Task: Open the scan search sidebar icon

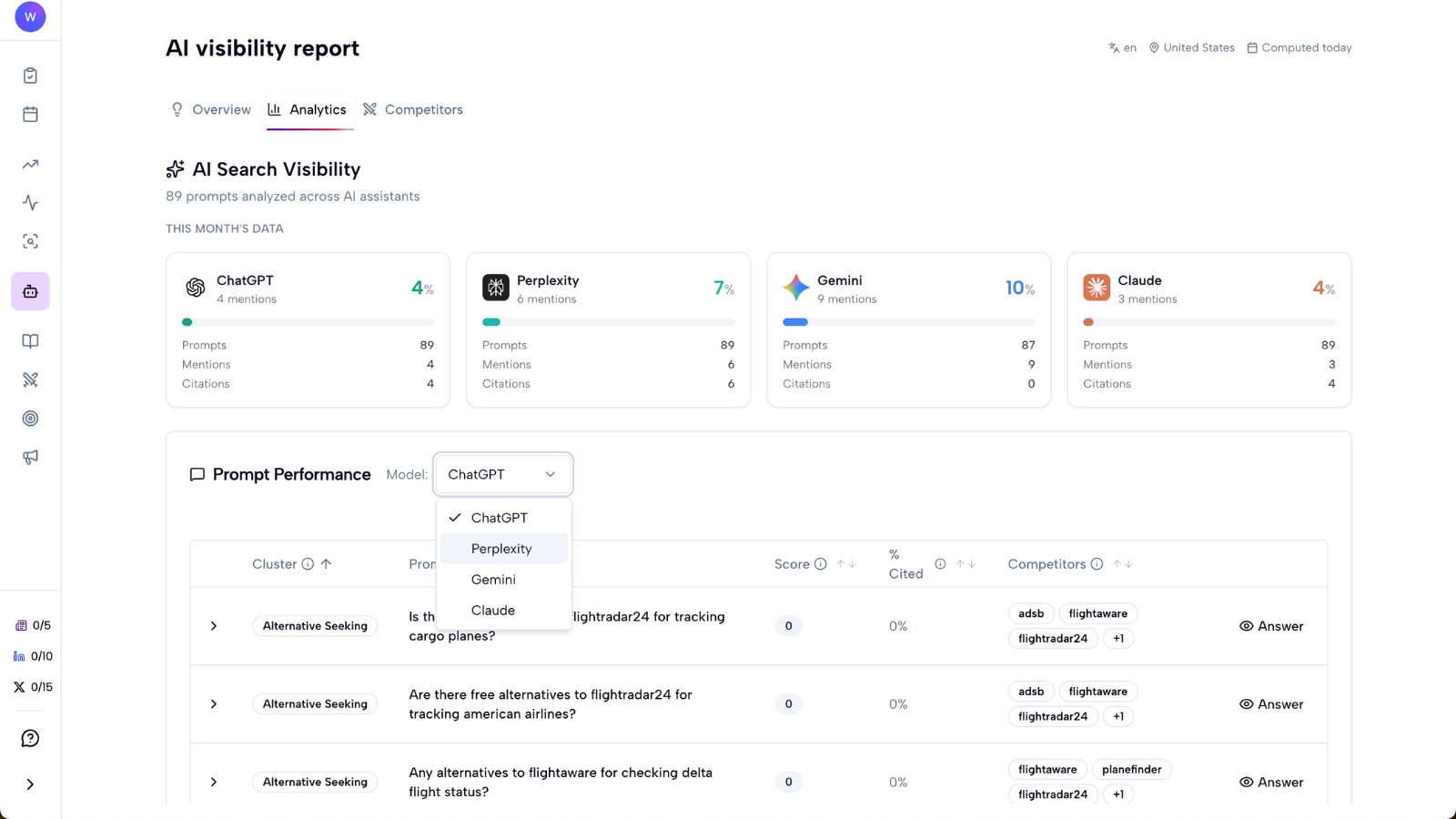Action: 30,241
